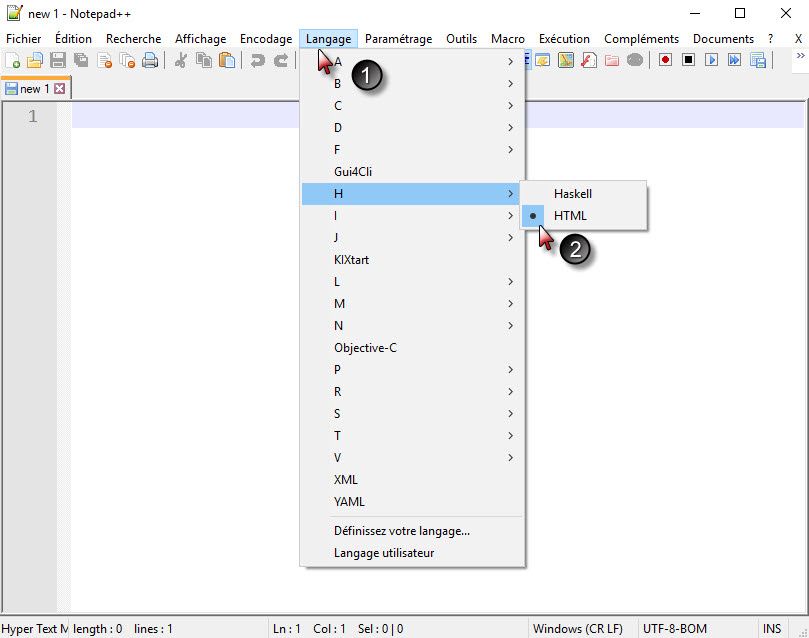This screenshot has height=638, width=809.
Task: Show function list toolbar icon
Action: (x=589, y=60)
